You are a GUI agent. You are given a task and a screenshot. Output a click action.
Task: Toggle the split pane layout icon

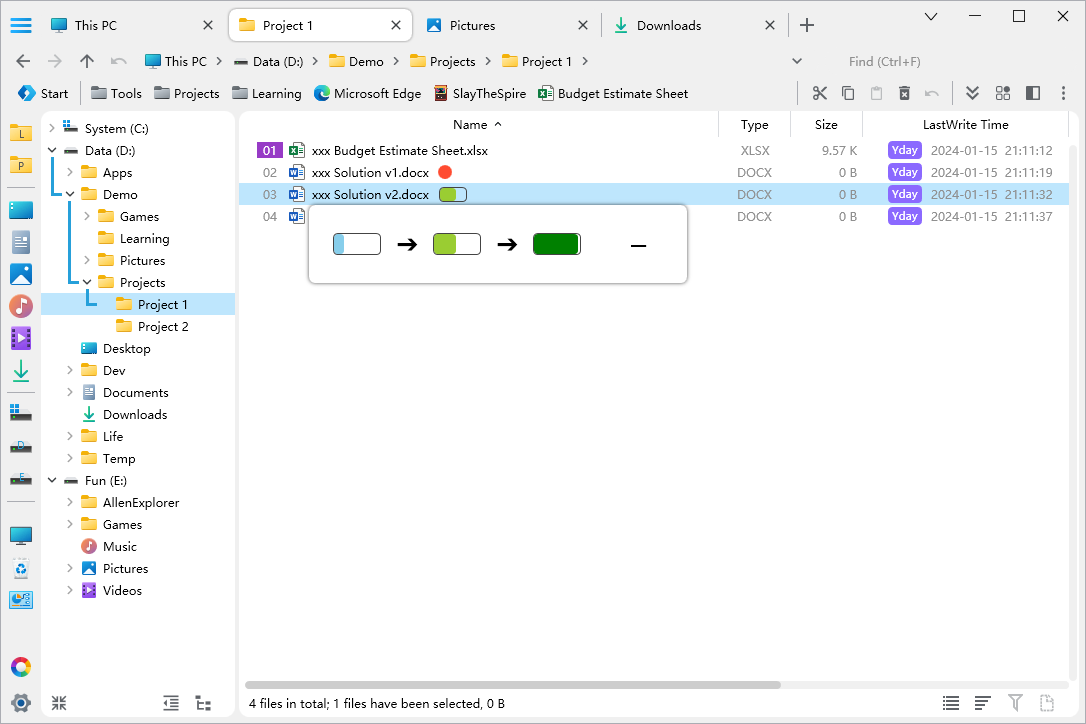click(1033, 93)
